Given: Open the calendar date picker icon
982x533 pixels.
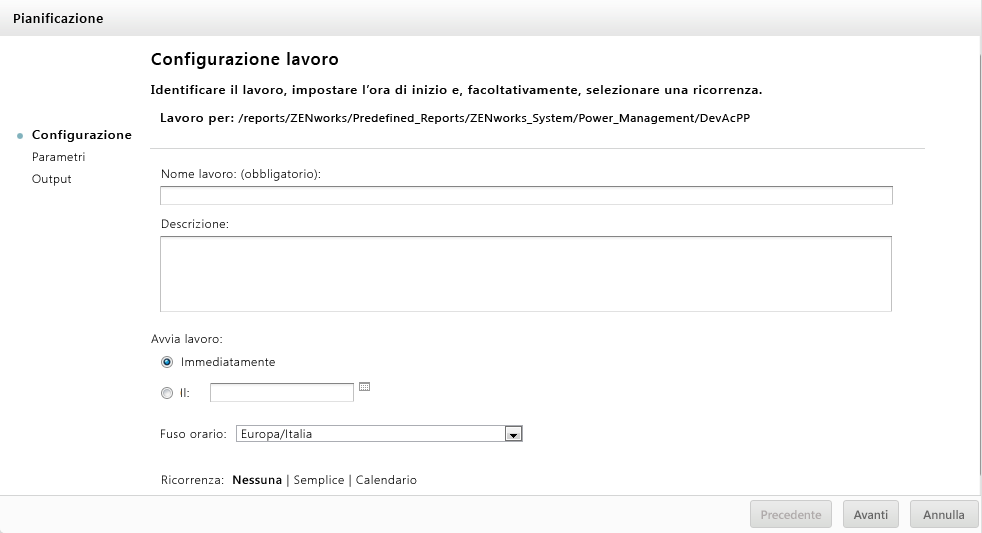Looking at the screenshot, I should tap(364, 387).
